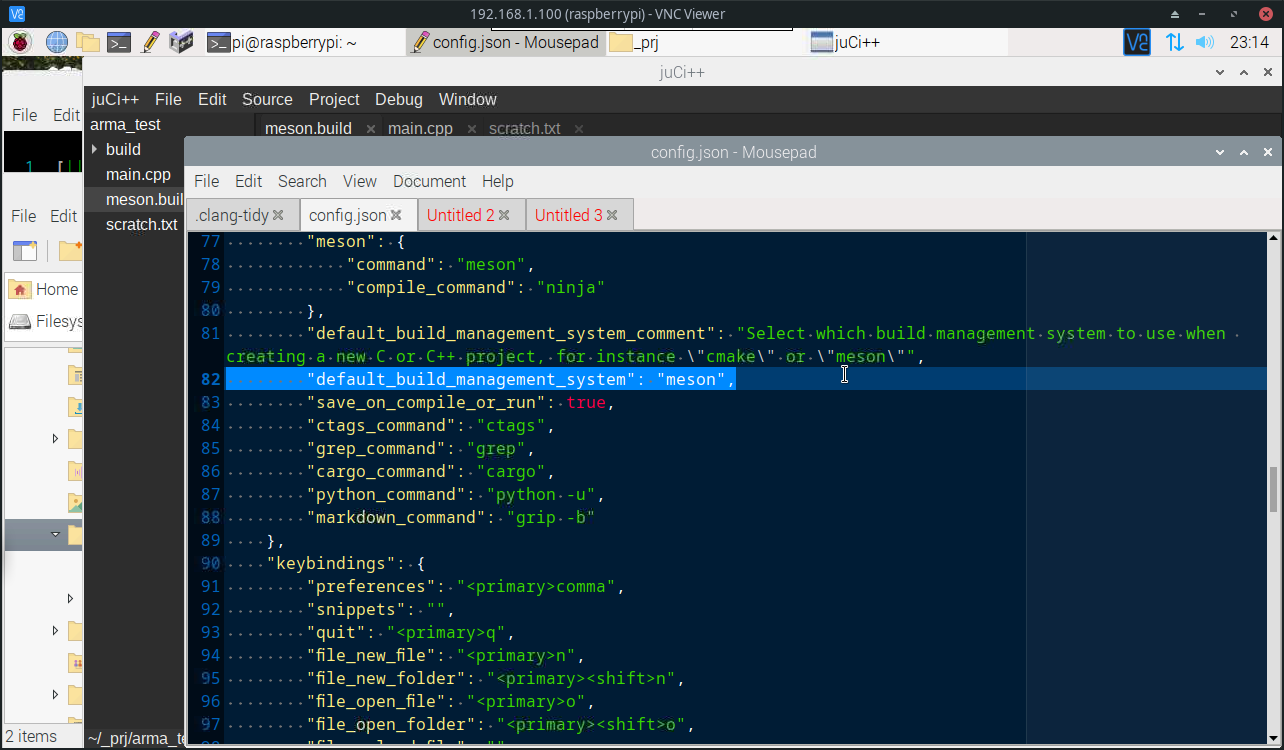Close the Untitled 2 tab
The image size is (1284, 750).
504,215
